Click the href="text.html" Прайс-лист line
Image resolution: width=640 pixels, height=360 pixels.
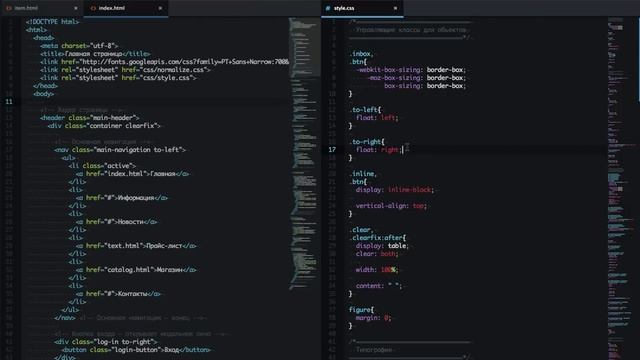(136, 246)
